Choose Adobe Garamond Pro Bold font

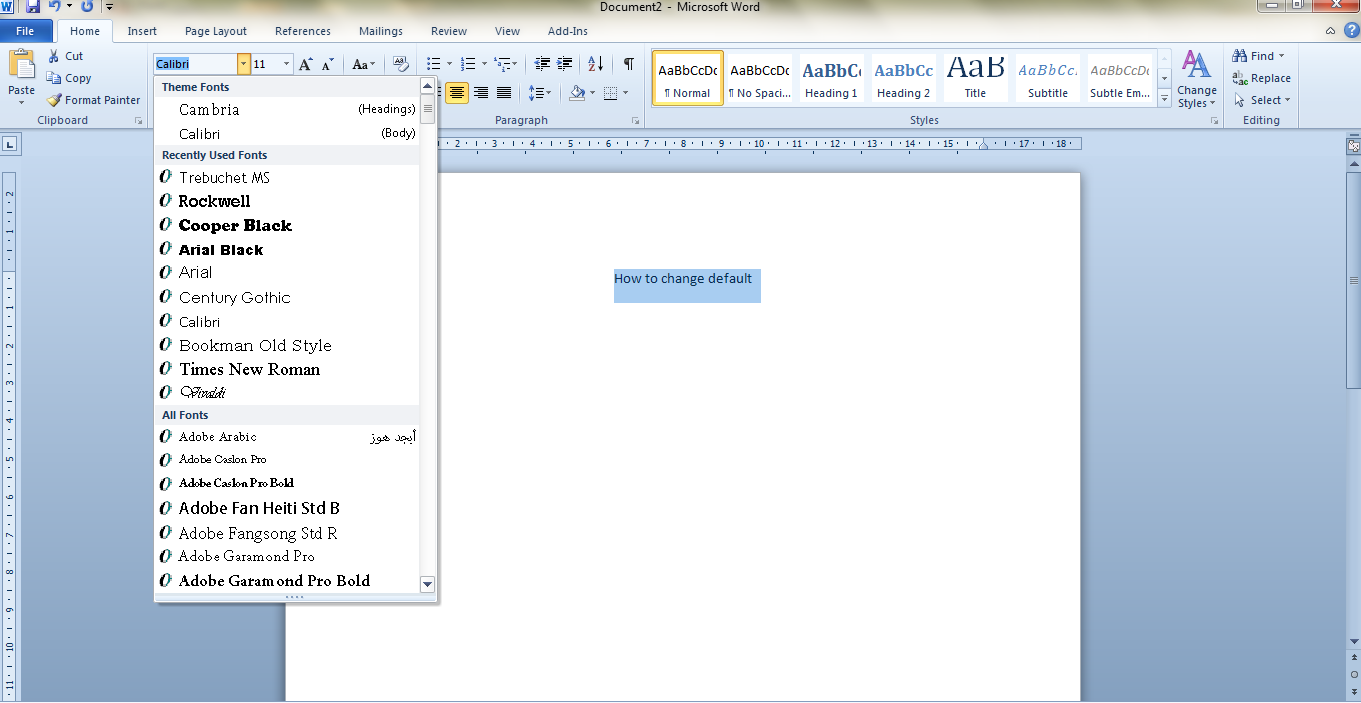[x=287, y=580]
